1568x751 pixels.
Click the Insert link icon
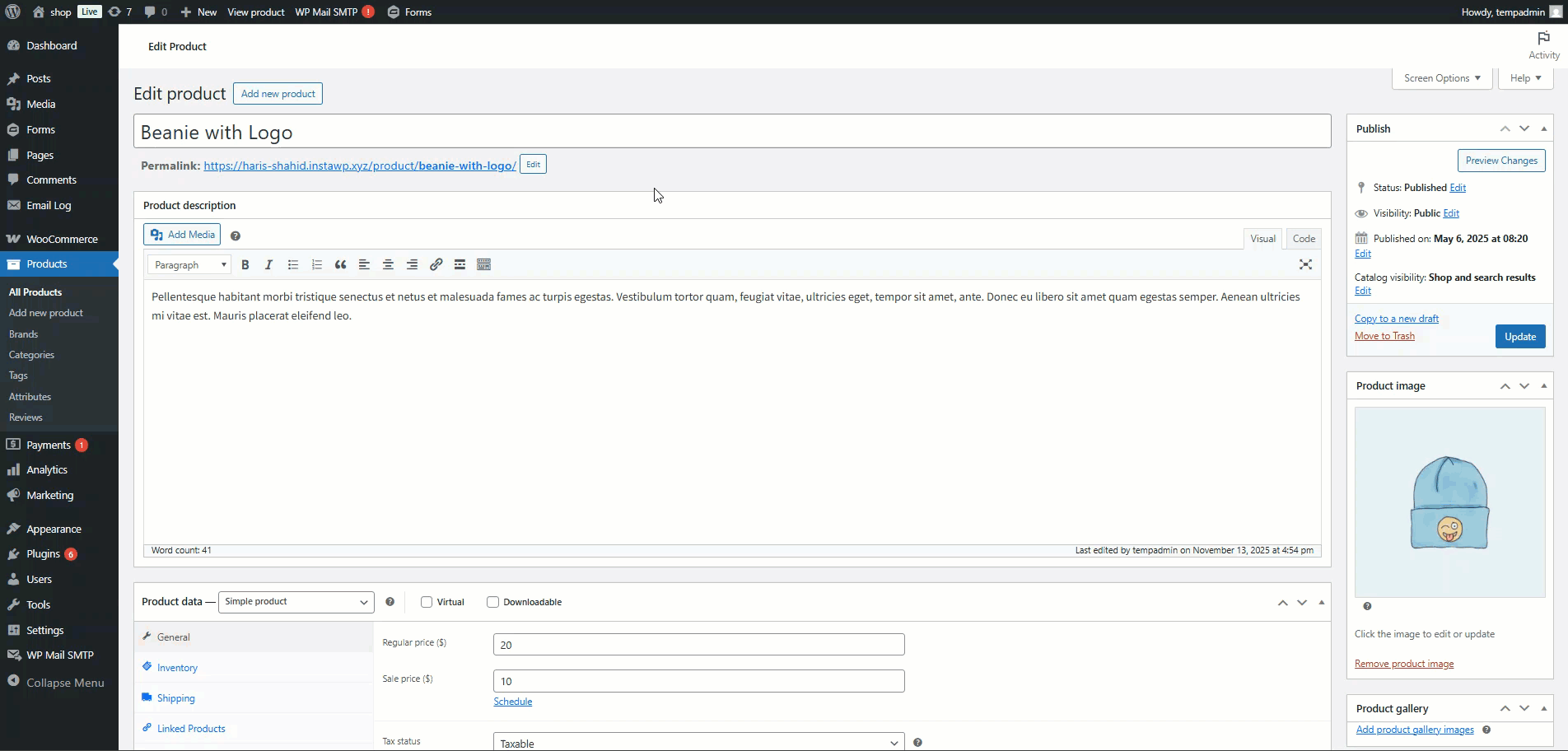(436, 264)
